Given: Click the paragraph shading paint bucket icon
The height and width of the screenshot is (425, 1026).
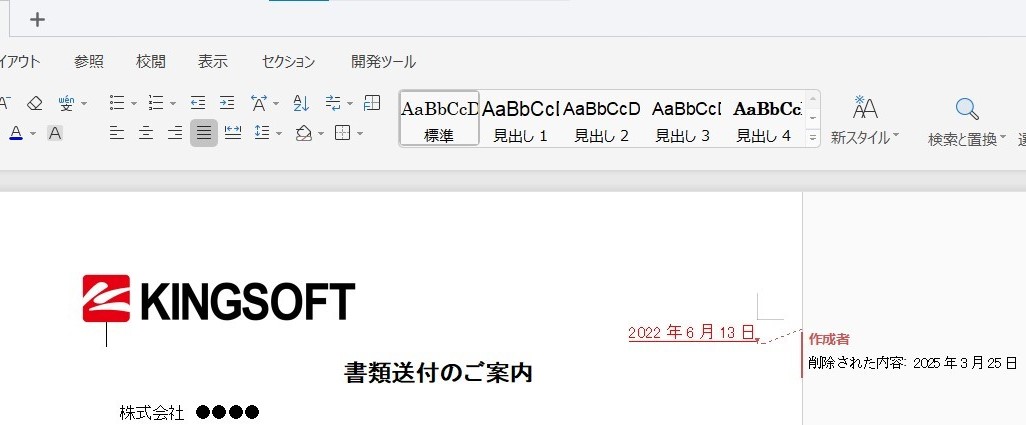Looking at the screenshot, I should click(304, 133).
